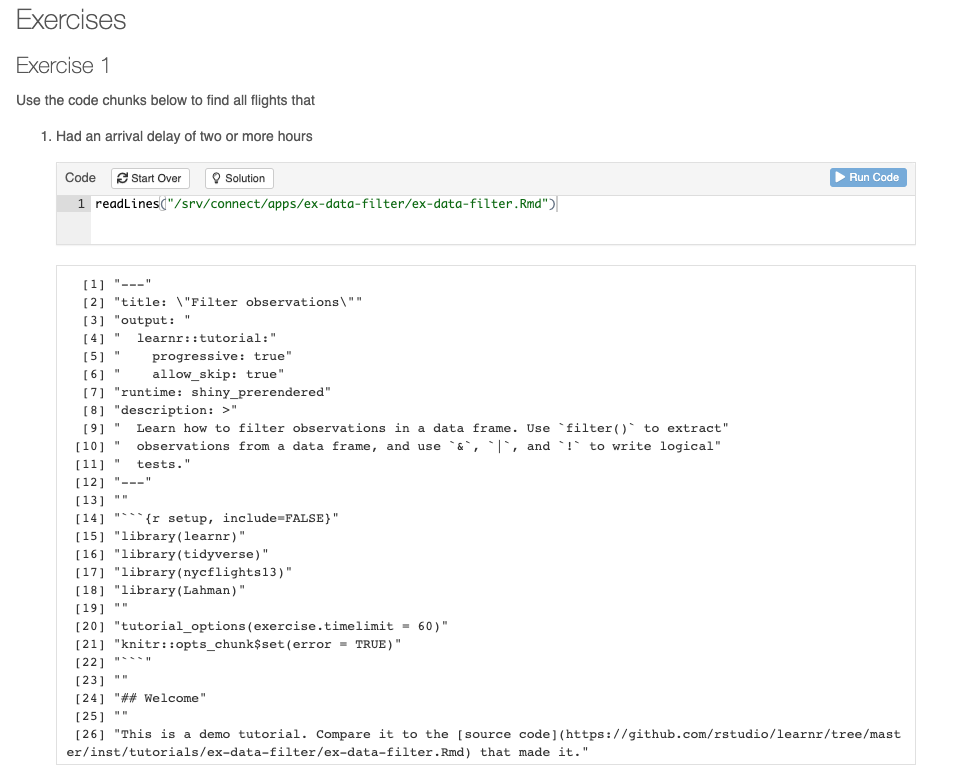Click output line 'description: >'

pyautogui.click(x=175, y=410)
